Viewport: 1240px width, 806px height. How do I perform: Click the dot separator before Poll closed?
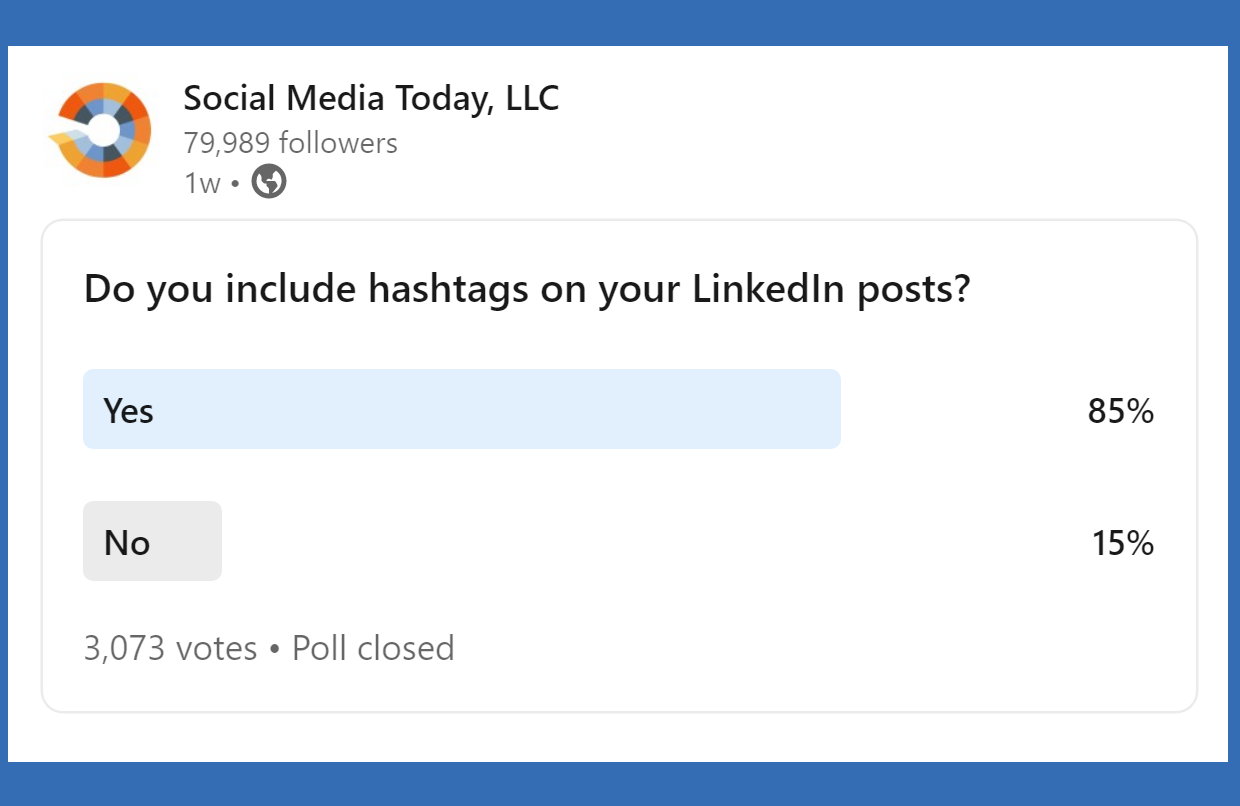point(275,649)
